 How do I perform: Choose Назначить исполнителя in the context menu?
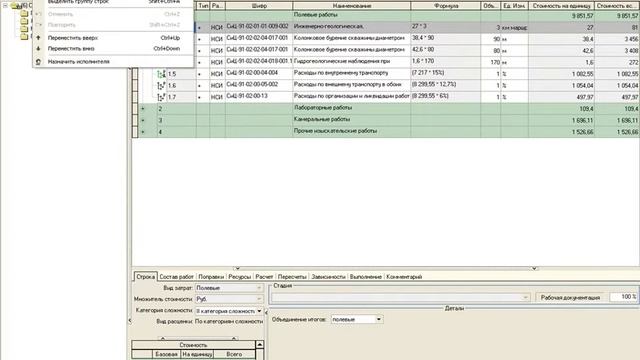pos(114,62)
